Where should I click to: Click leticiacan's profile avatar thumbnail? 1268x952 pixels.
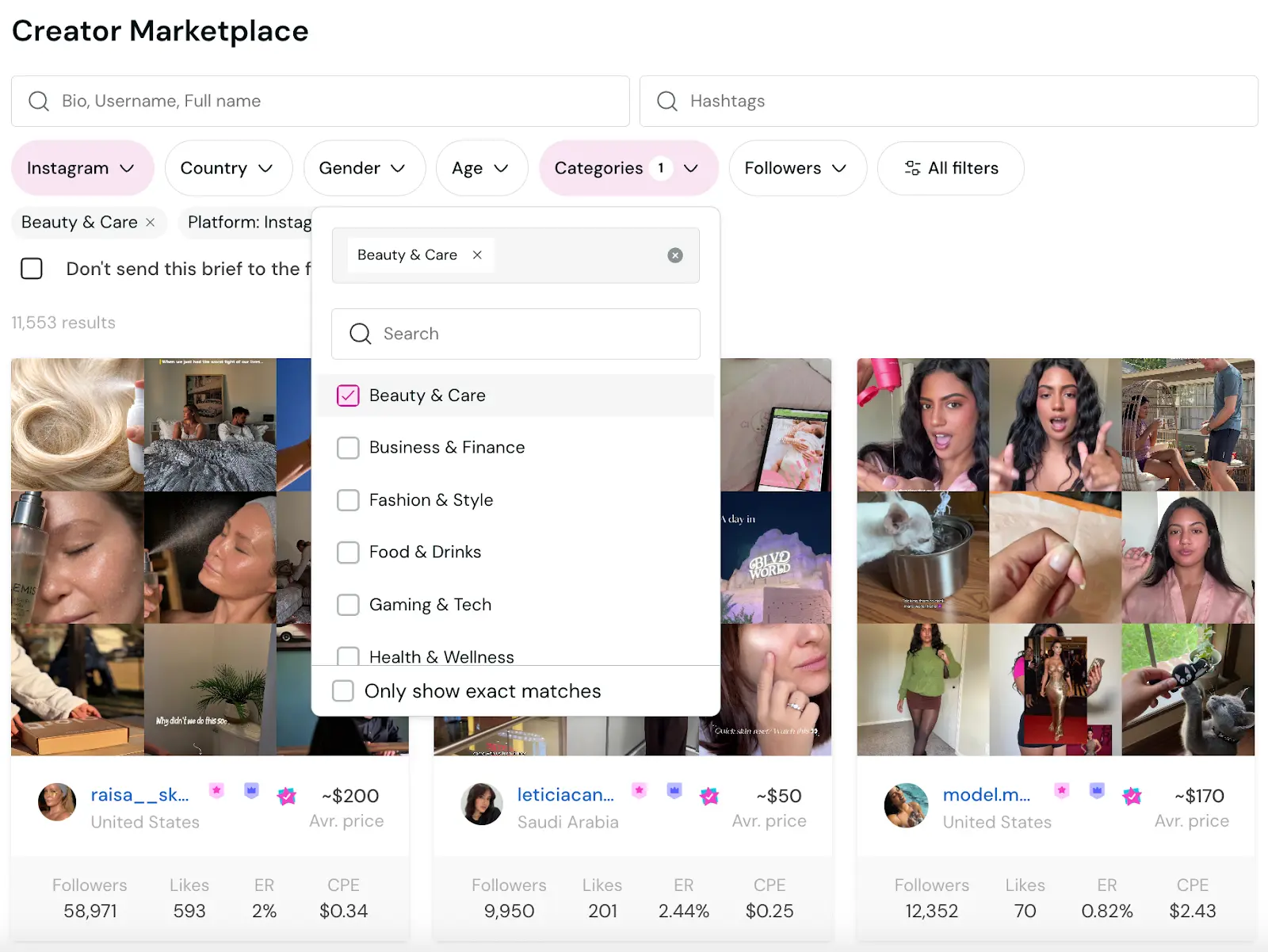(481, 804)
